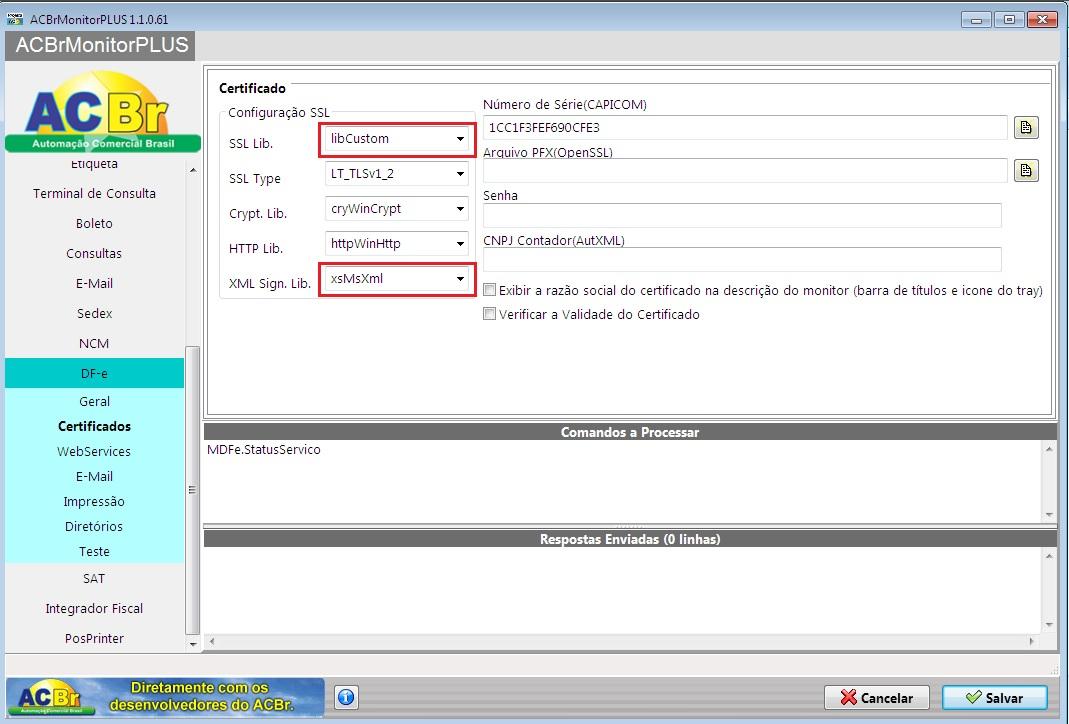The width and height of the screenshot is (1069, 724).
Task: Select Teste under DF-e
Action: (94, 552)
